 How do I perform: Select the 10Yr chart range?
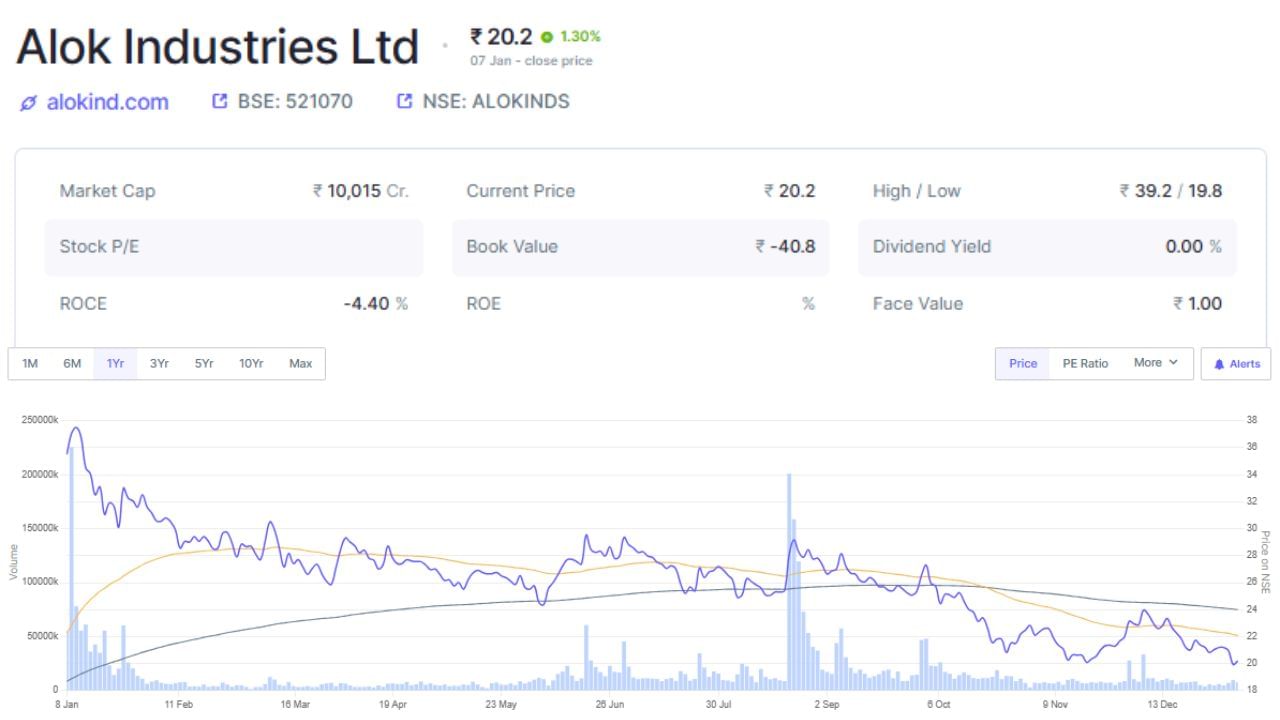[x=251, y=364]
